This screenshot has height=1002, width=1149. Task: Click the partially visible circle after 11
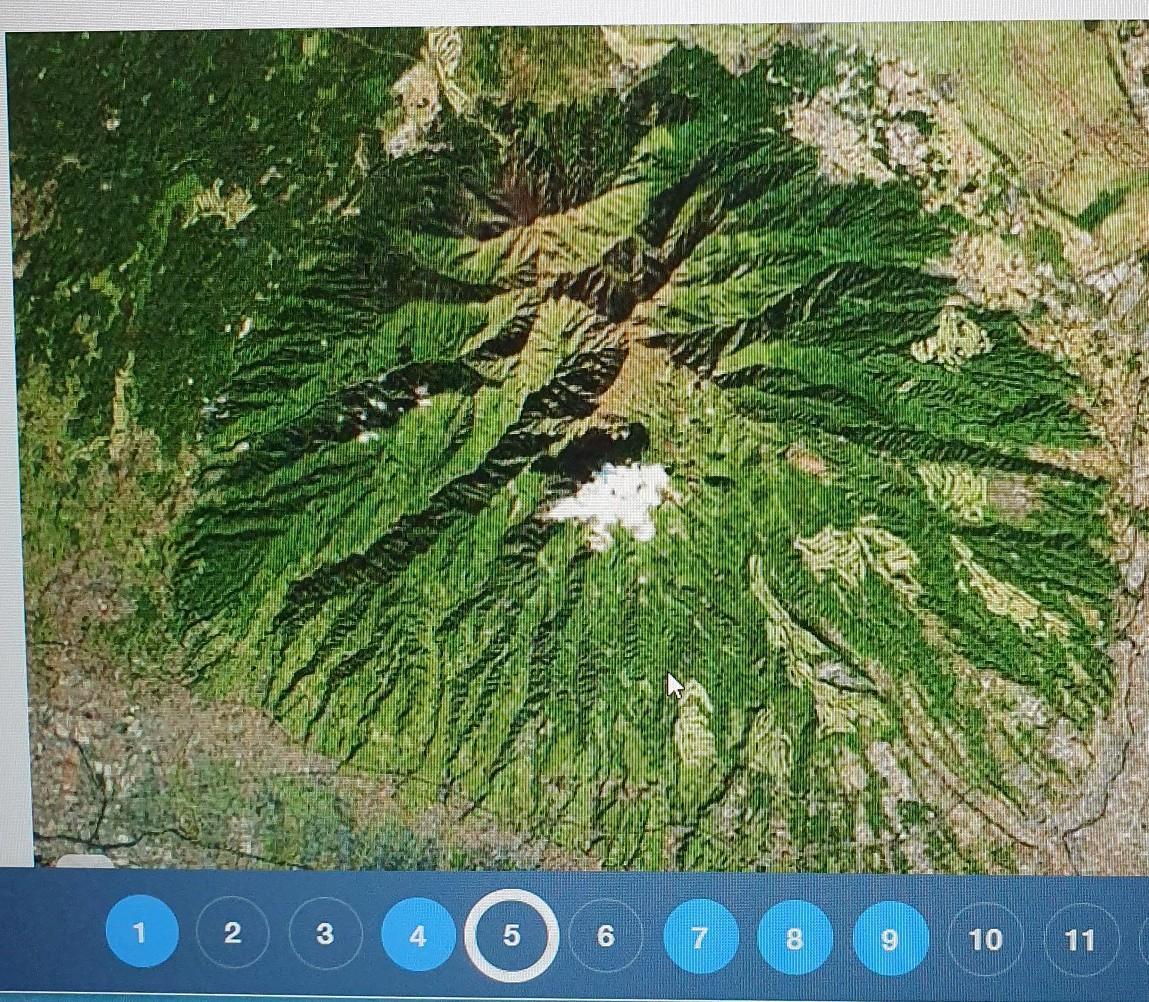(x=1143, y=940)
